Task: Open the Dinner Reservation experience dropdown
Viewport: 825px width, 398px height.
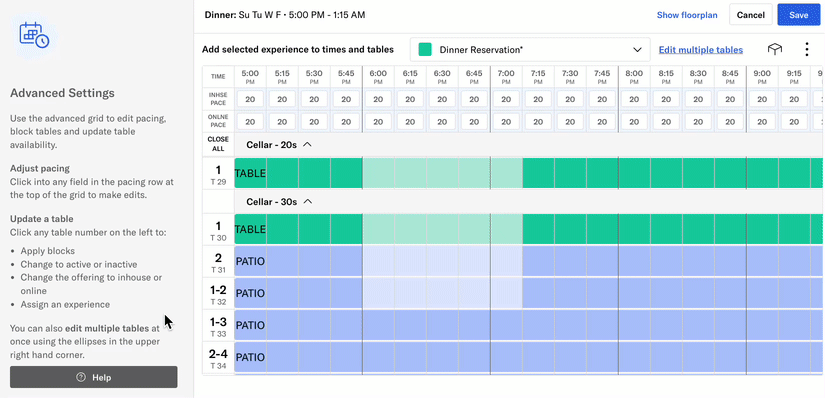Action: pos(530,50)
